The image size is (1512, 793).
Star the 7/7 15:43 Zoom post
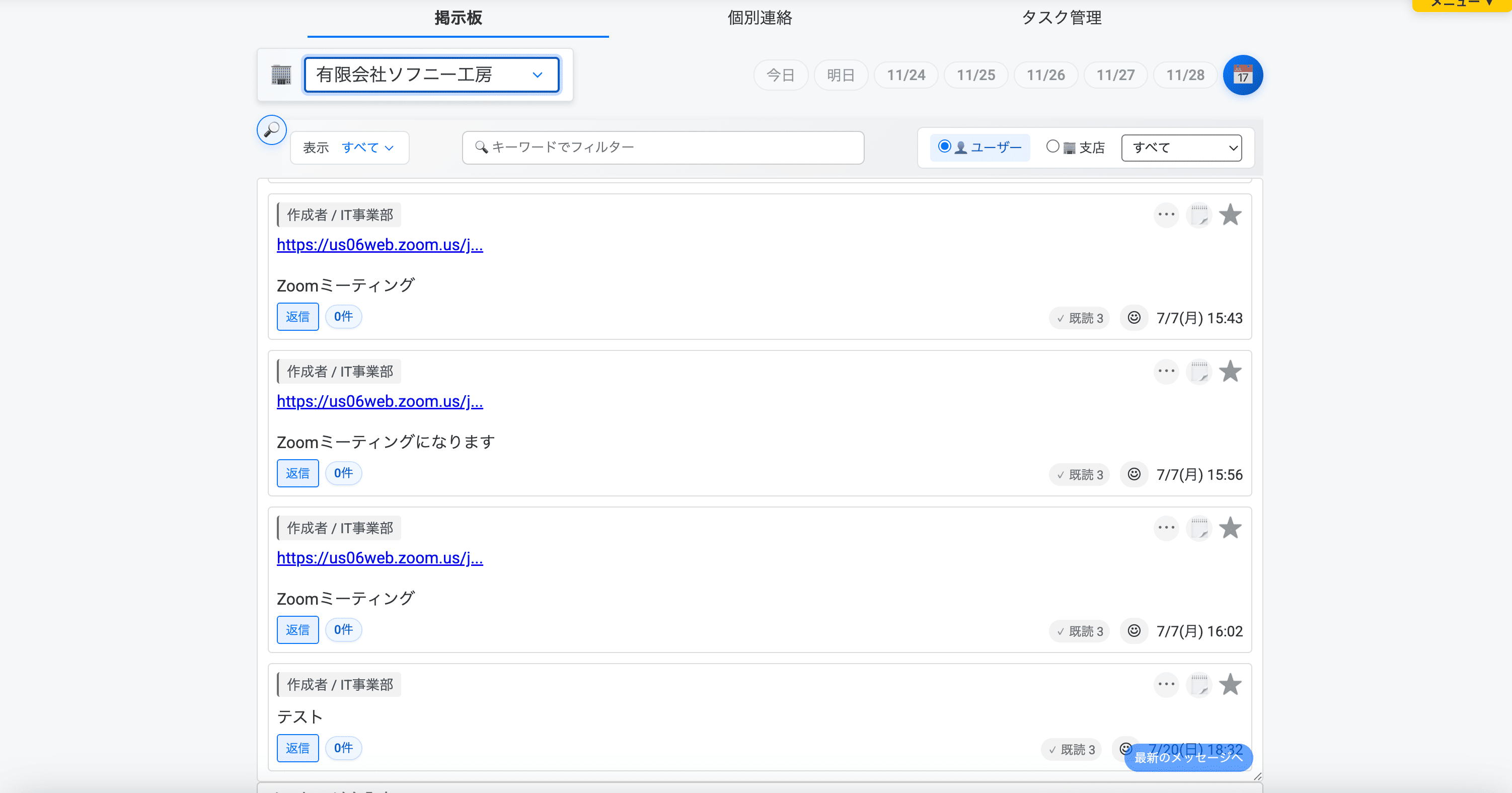pos(1230,215)
